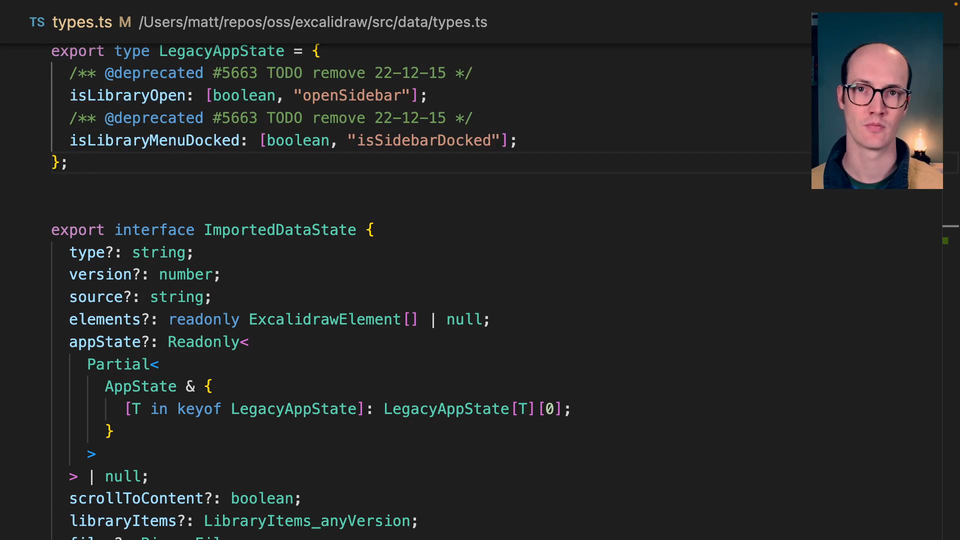The width and height of the screenshot is (960, 540).
Task: Click the file path ending in src/data/types.ts
Action: [313, 22]
